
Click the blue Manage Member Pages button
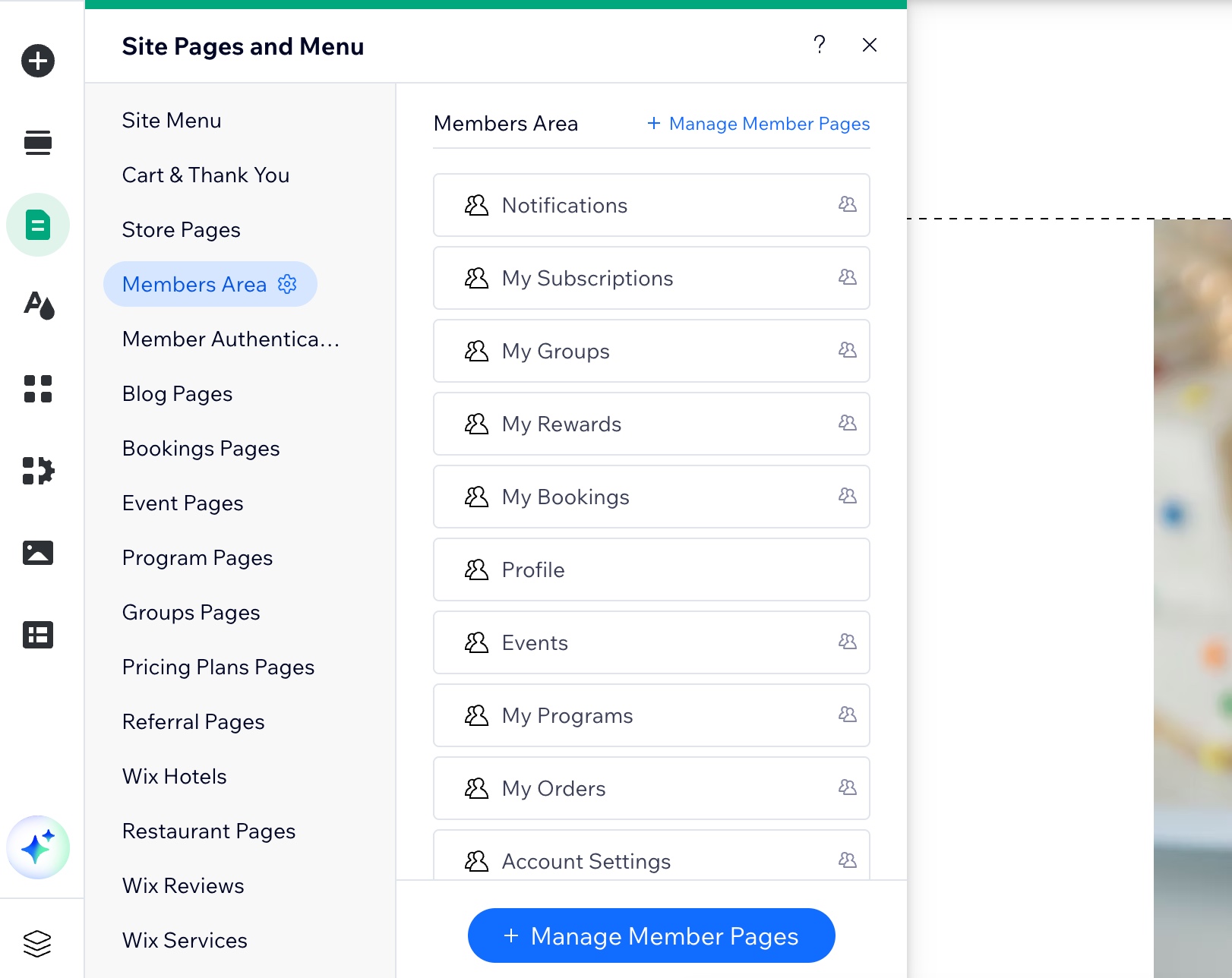tap(652, 935)
